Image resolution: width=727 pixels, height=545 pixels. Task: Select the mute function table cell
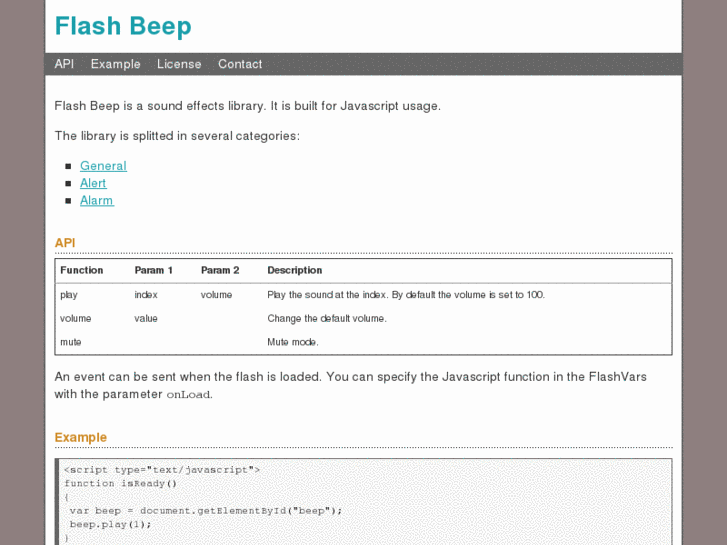tap(71, 342)
